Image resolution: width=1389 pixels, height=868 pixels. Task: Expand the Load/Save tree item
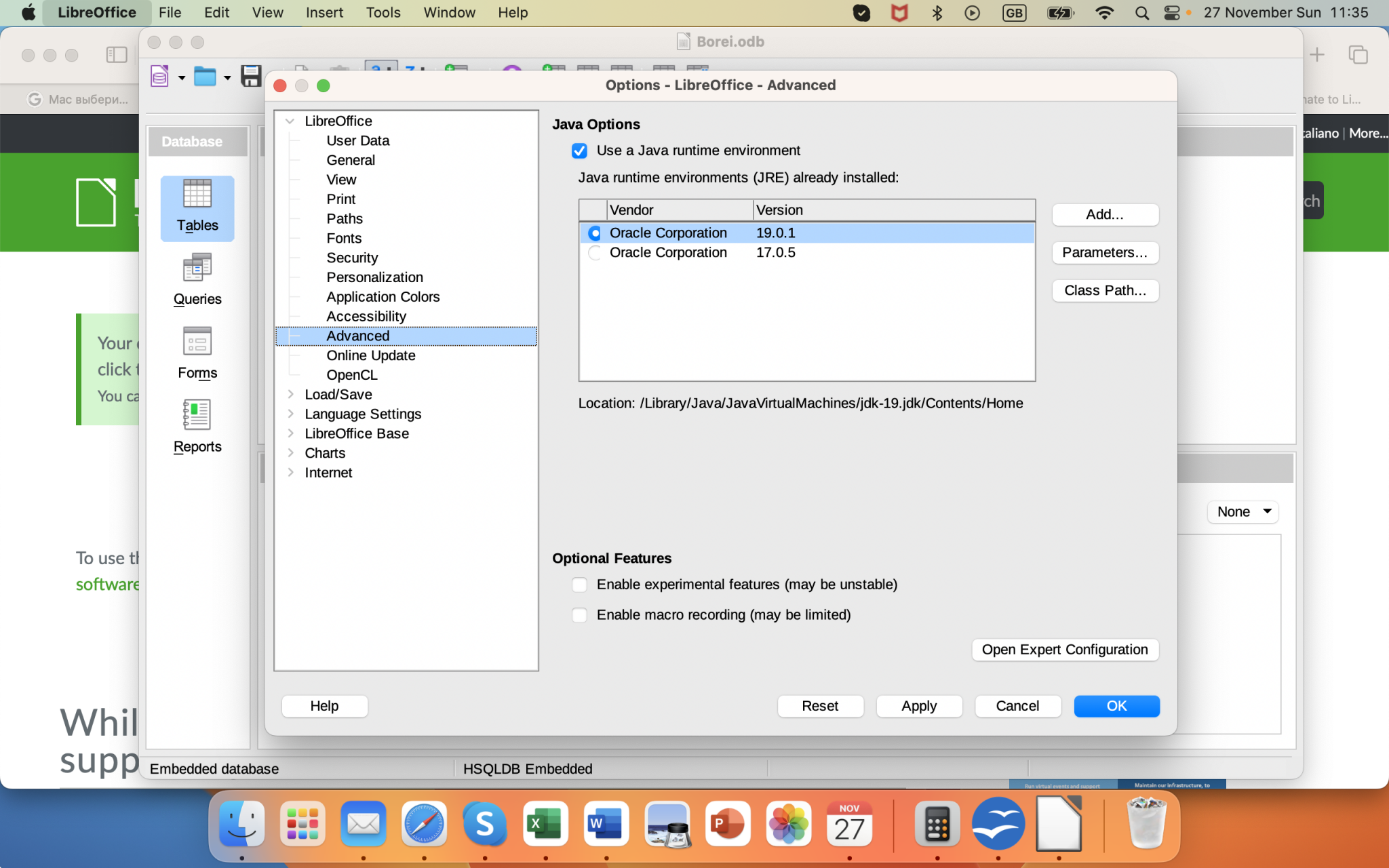(x=290, y=394)
